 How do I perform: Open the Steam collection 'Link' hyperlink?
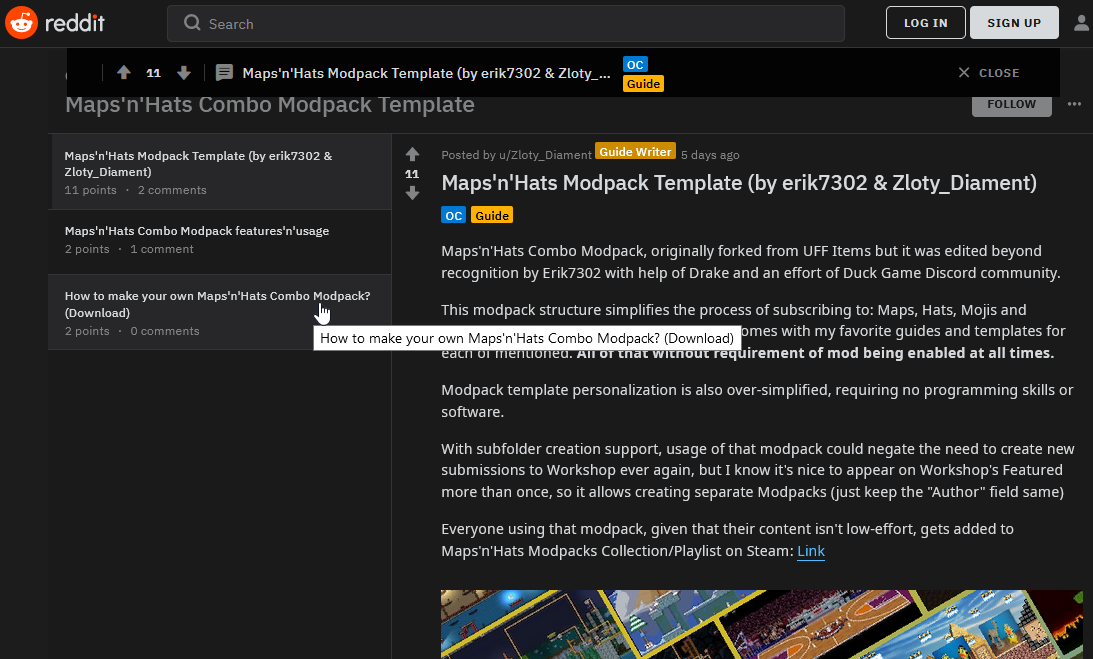click(811, 551)
